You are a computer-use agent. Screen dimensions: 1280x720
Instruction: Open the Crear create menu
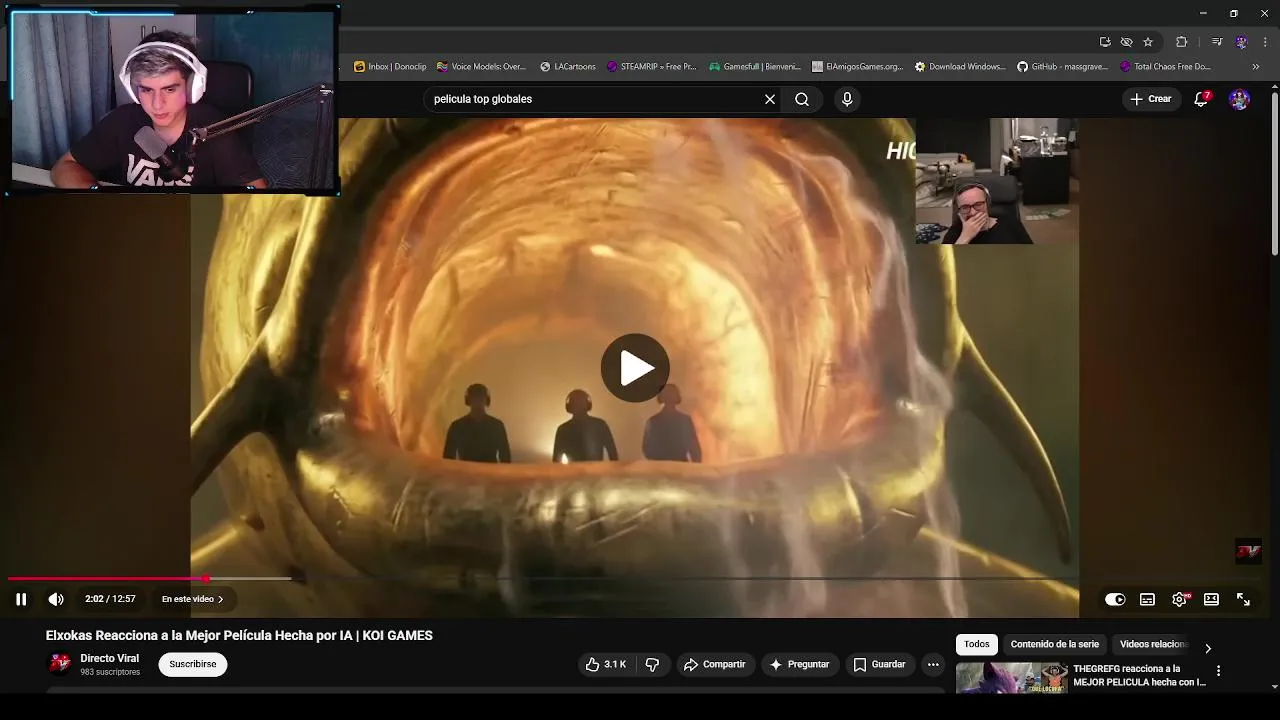tap(1150, 99)
